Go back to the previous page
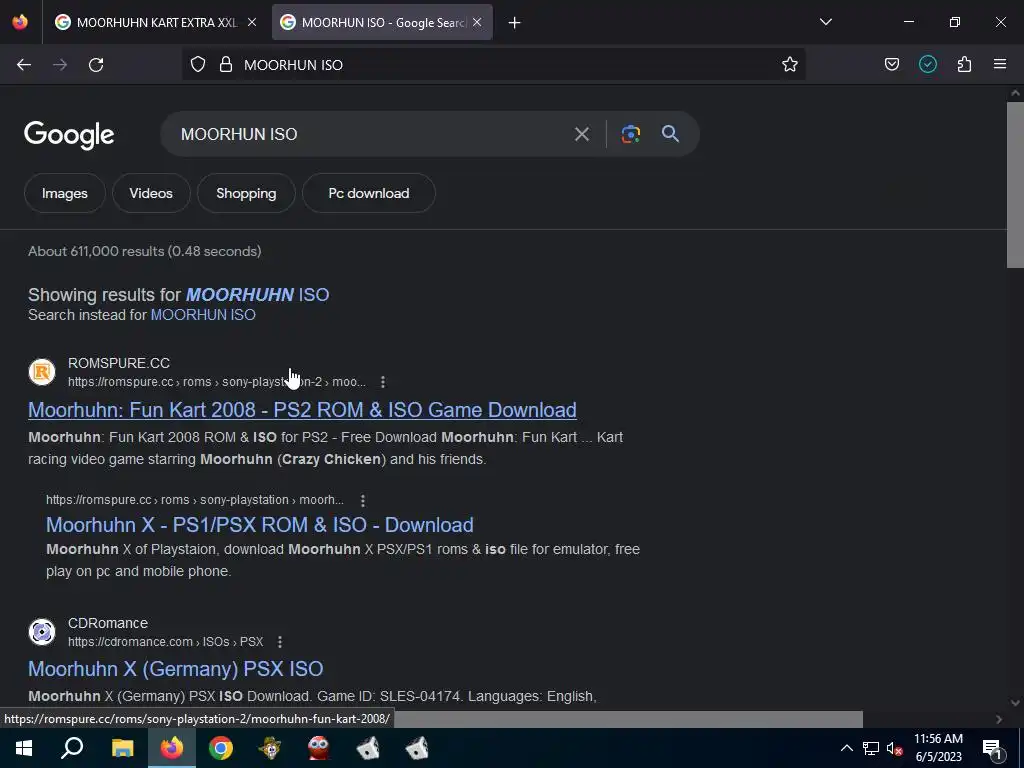 coord(24,65)
